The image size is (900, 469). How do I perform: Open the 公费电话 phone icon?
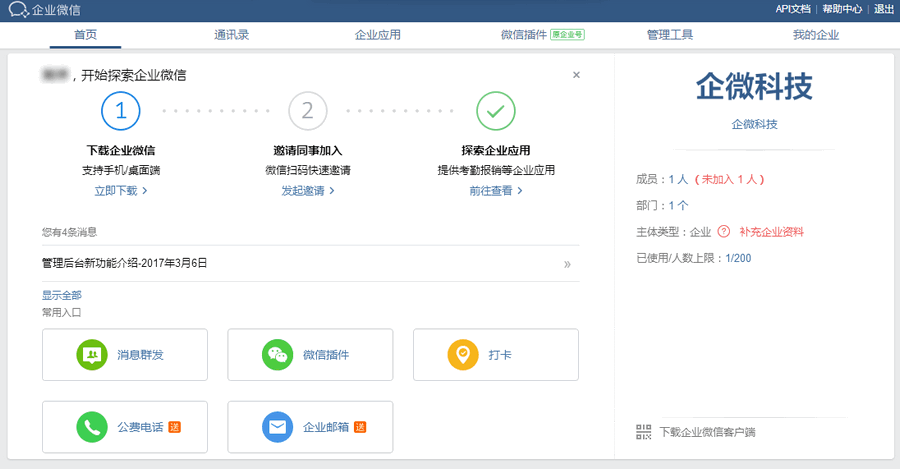92,427
